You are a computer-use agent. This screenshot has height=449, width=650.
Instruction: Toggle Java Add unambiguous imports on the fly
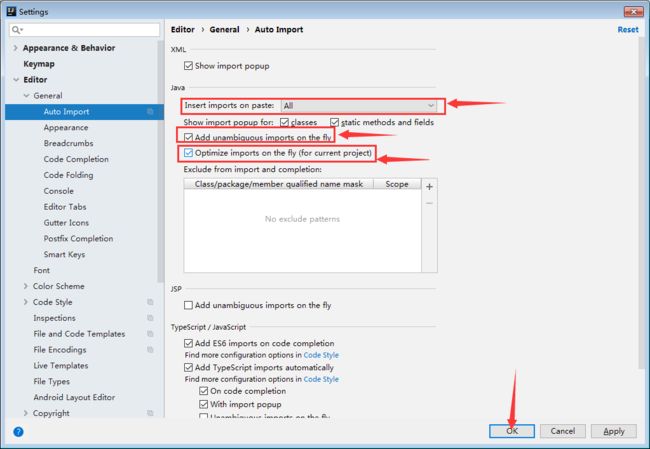pos(188,137)
